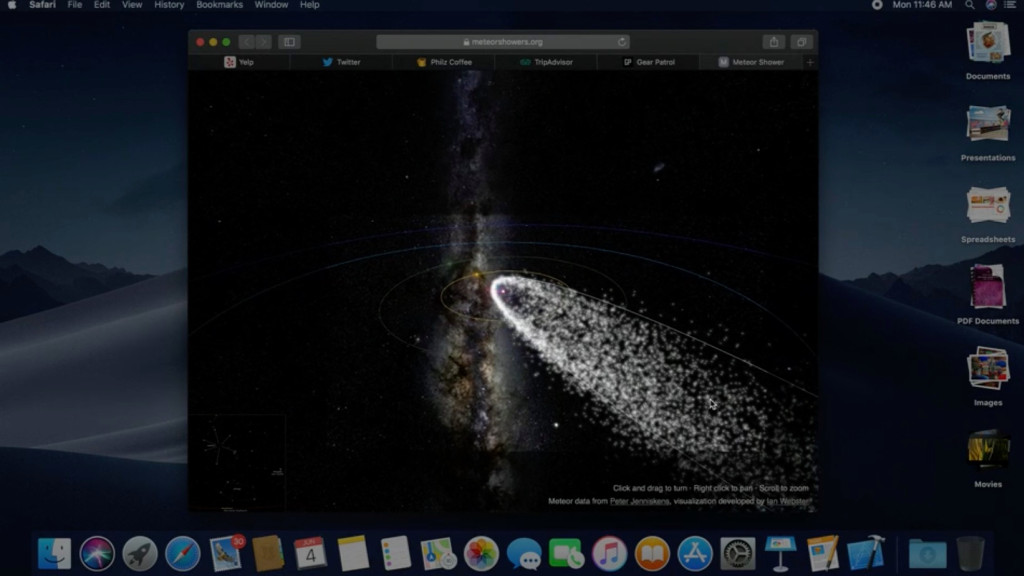Image resolution: width=1024 pixels, height=576 pixels.
Task: Open the Safari menu
Action: coord(42,5)
